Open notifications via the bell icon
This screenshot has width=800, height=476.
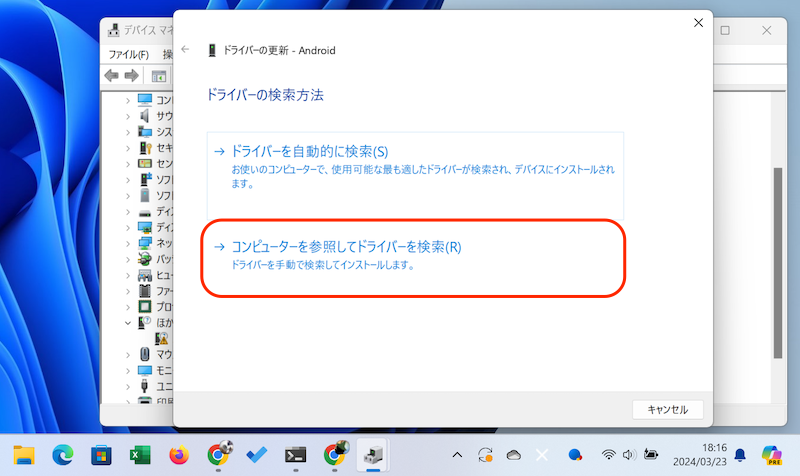point(740,455)
